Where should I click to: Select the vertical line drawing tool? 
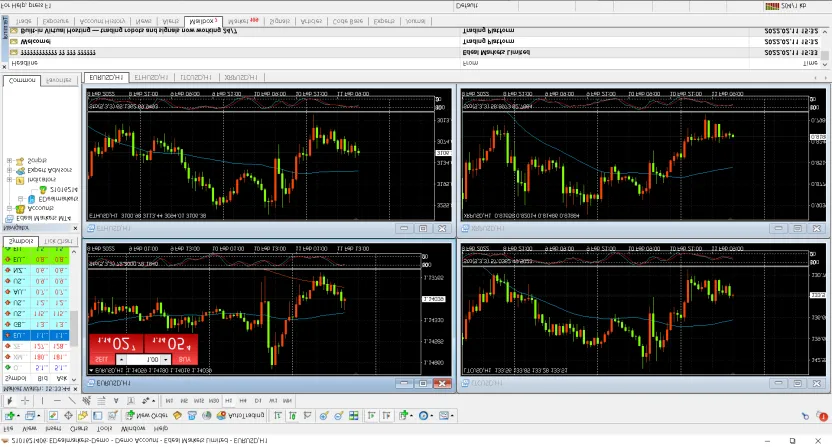point(42,401)
